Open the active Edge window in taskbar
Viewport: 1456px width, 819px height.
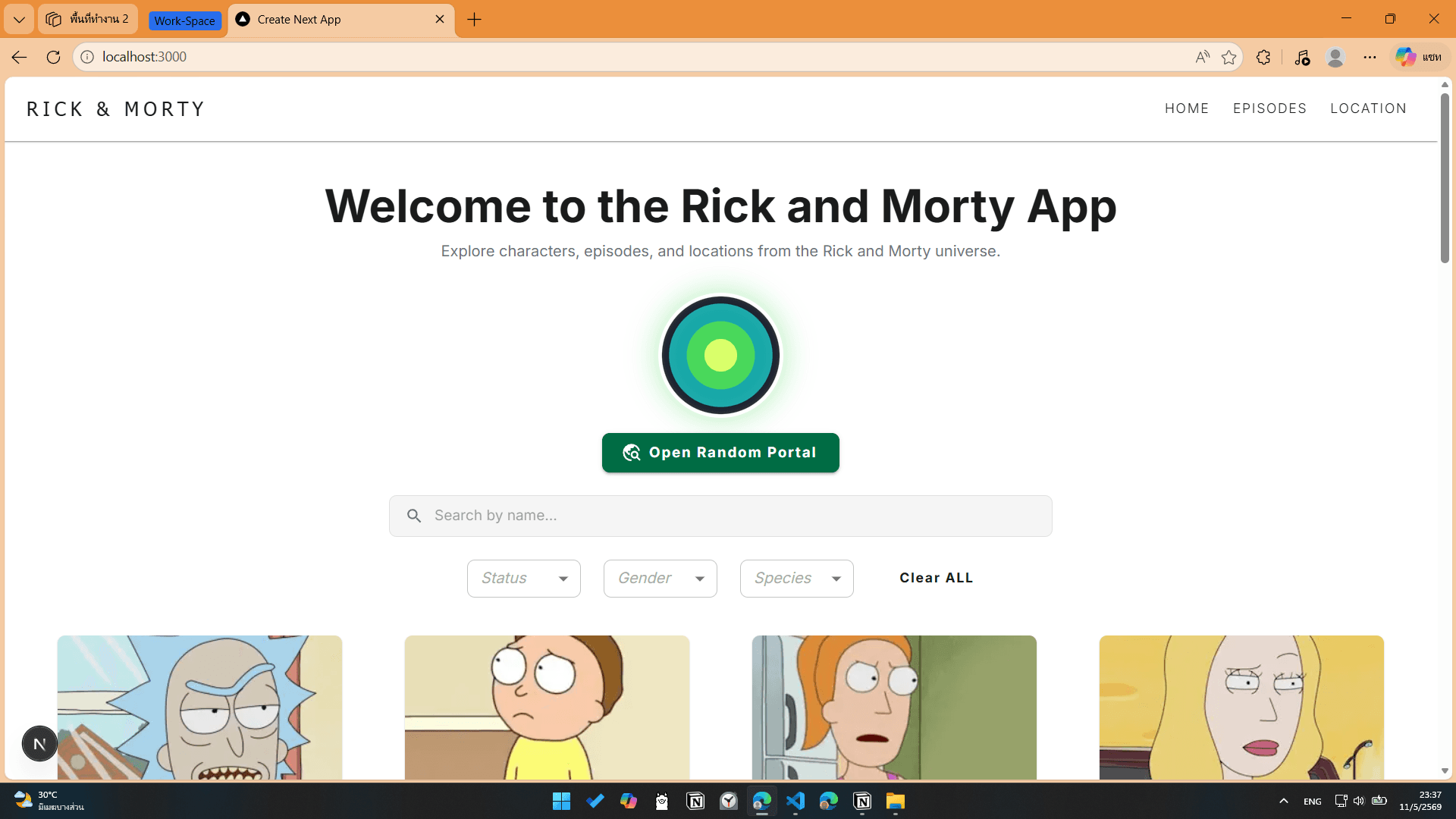coord(762,801)
